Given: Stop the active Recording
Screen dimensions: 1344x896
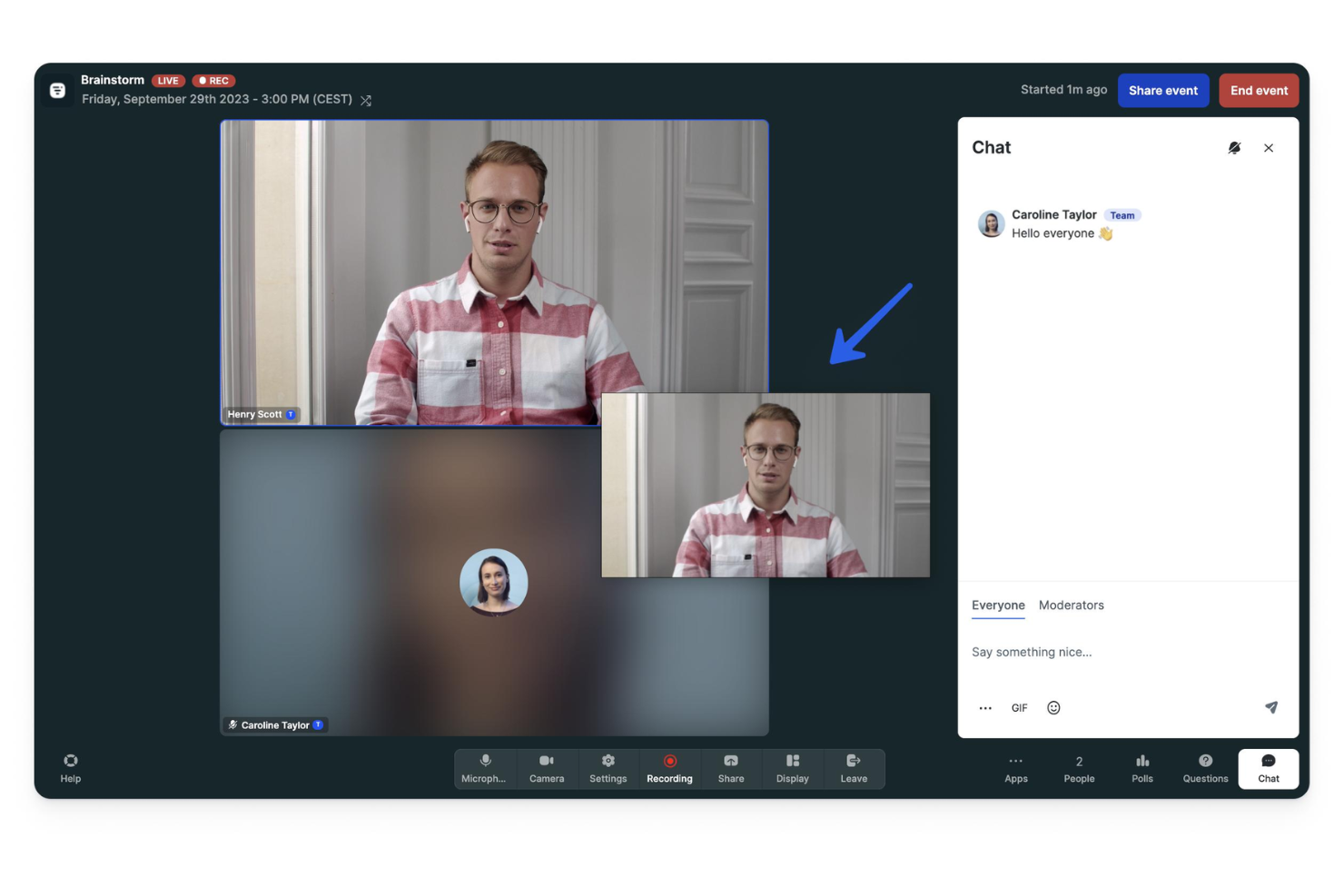Looking at the screenshot, I should point(669,768).
